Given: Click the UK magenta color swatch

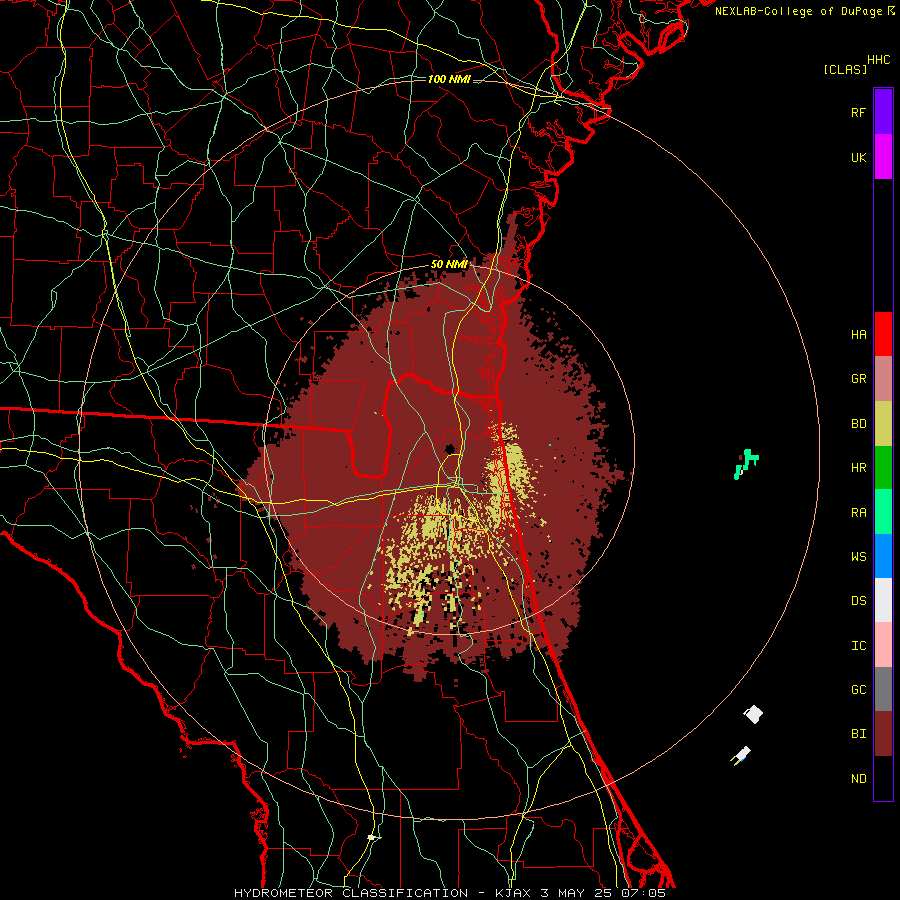Looking at the screenshot, I should 883,157.
